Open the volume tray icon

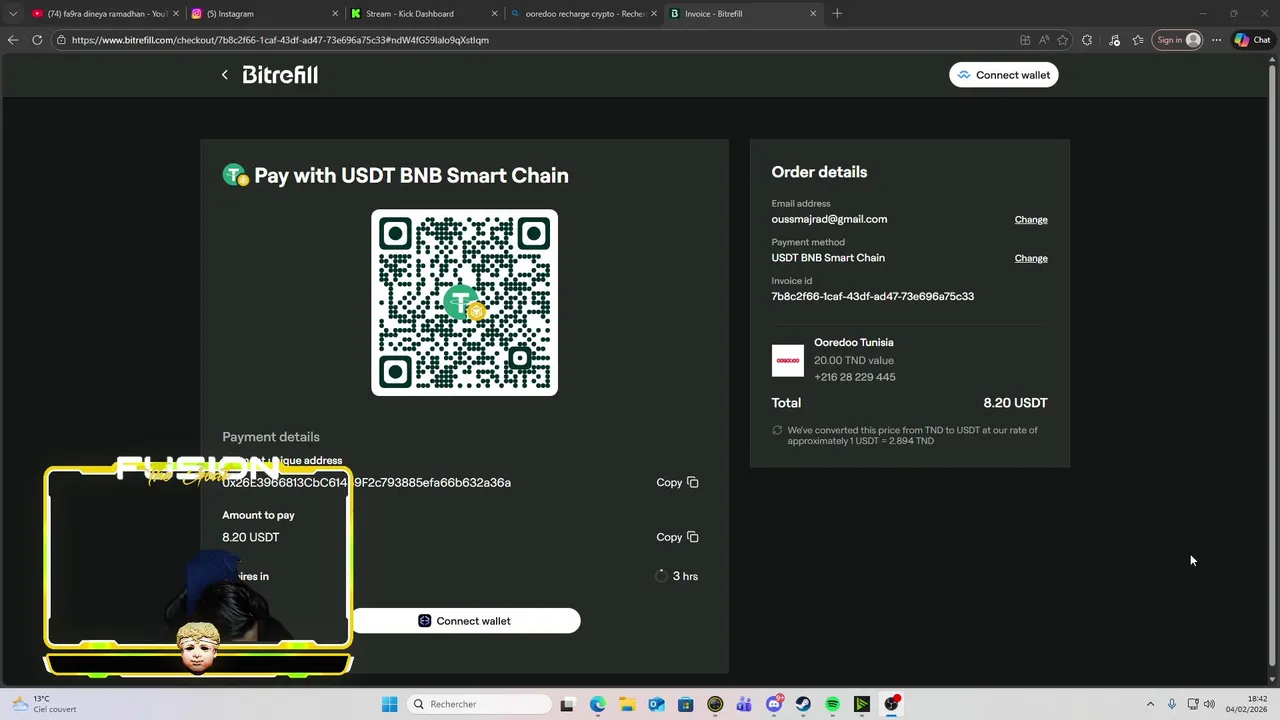[x=1210, y=704]
